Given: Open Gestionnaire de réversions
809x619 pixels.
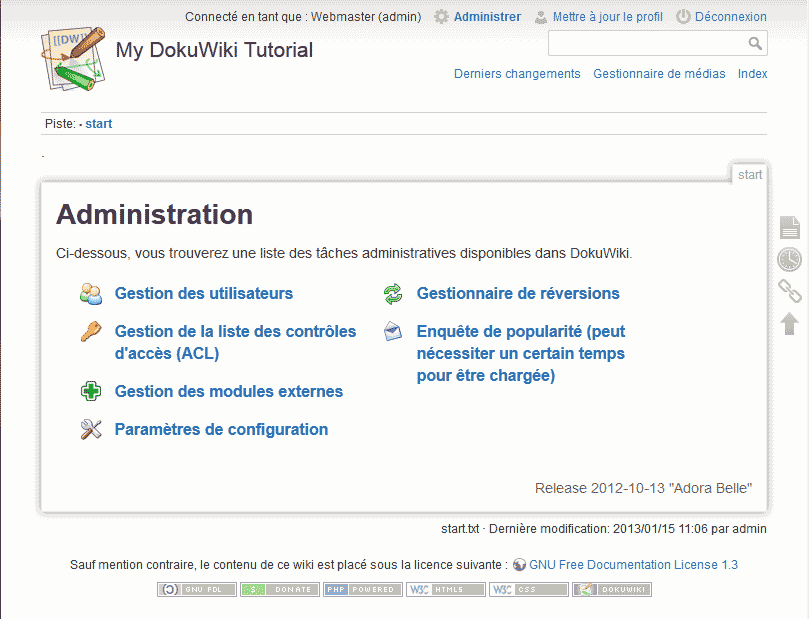Looking at the screenshot, I should (518, 294).
